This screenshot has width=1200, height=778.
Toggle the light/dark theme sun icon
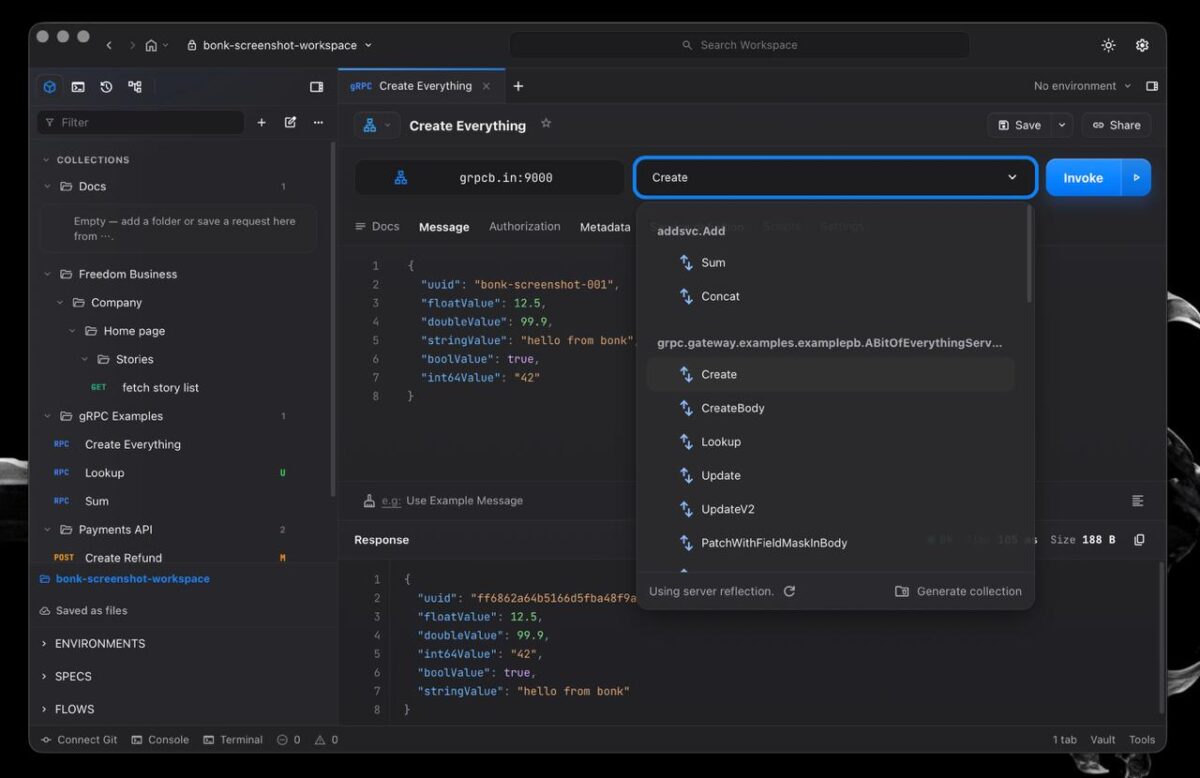[x=1108, y=45]
